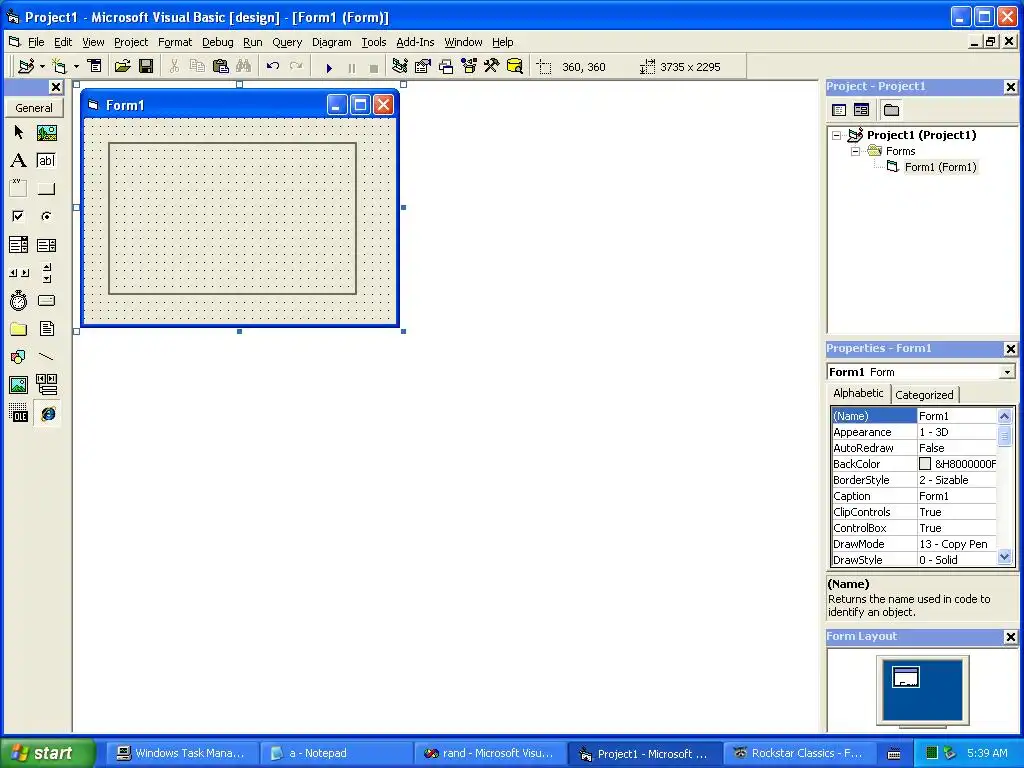Select the HScrollBar control tool

18,273
